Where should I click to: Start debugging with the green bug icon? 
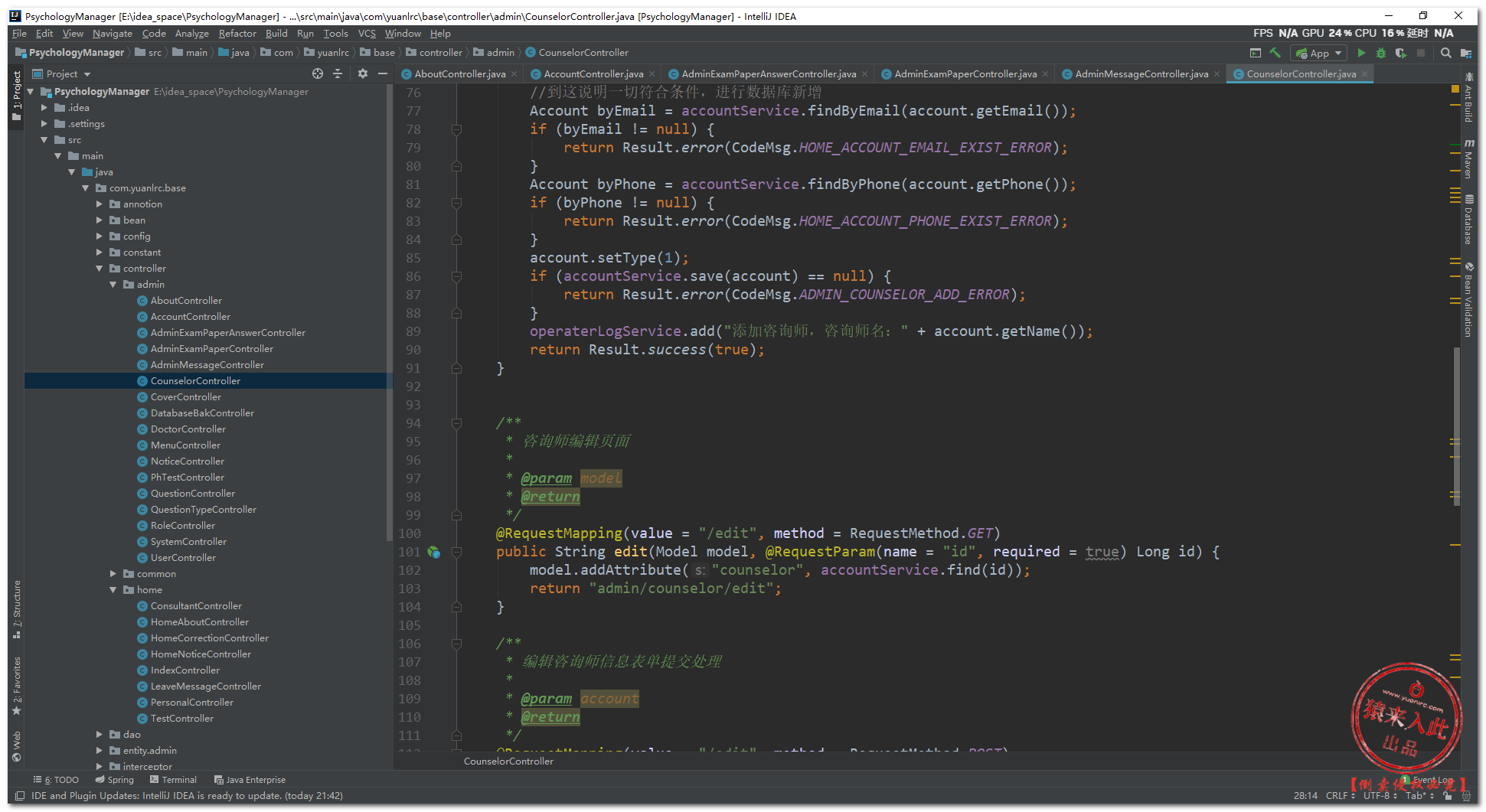point(1380,53)
